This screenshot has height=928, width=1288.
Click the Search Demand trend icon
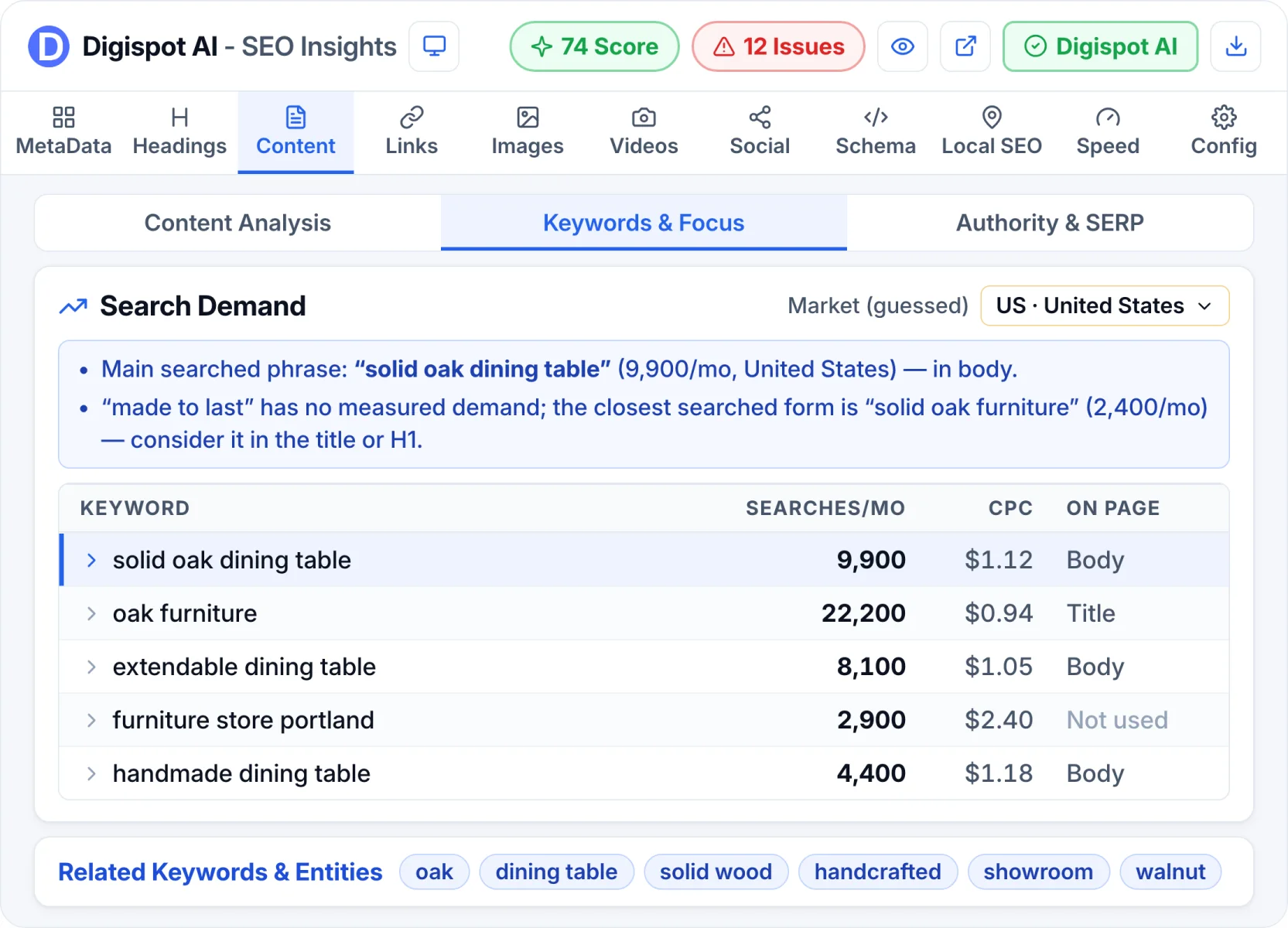pos(73,306)
